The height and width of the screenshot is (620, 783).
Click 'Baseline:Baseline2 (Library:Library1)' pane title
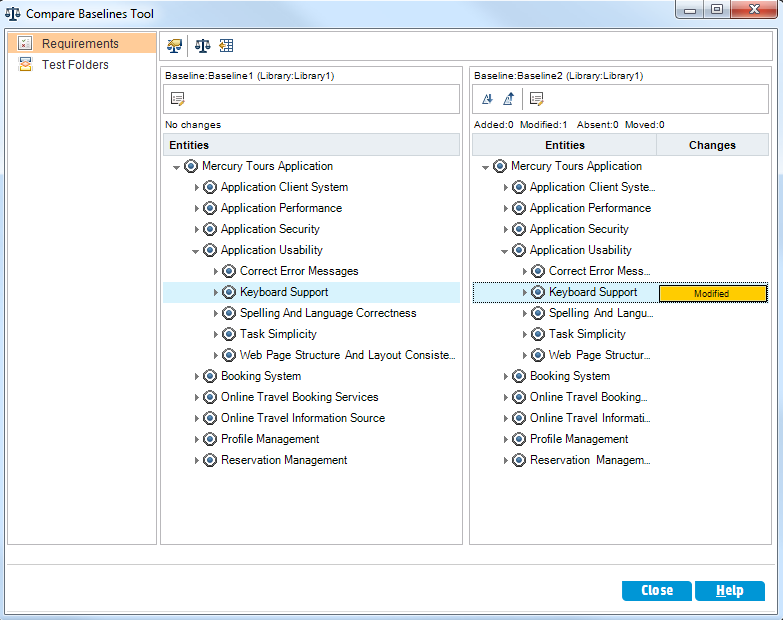(558, 76)
